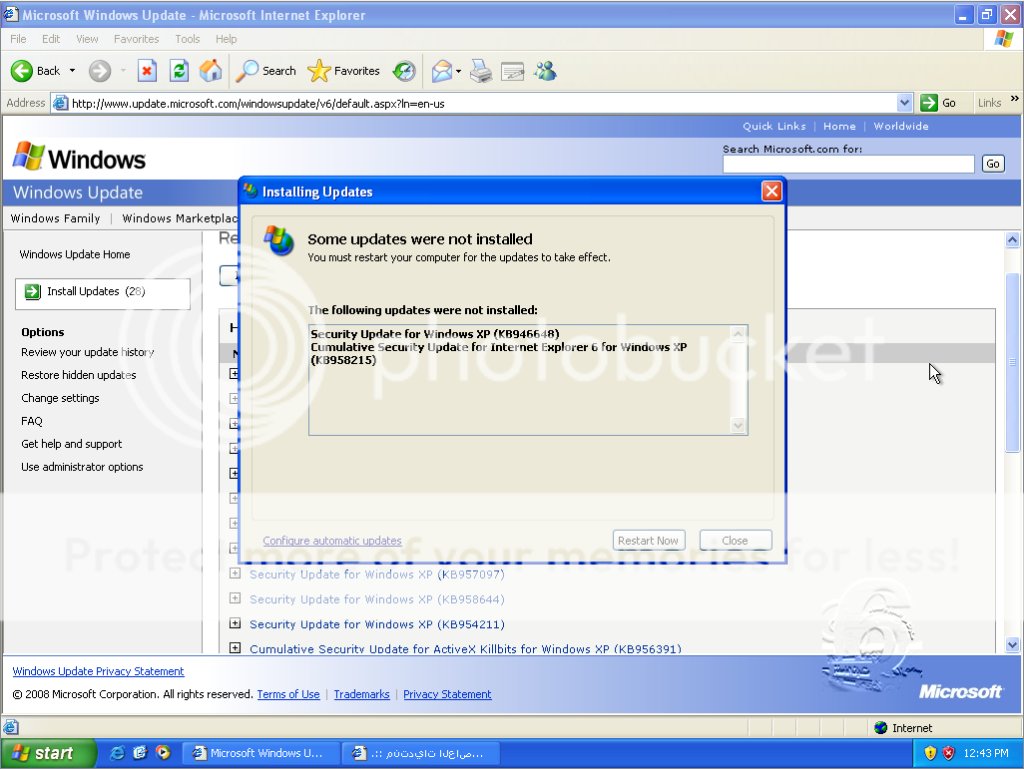Click the Windows logo on the page header
Viewport: 1024px width, 769px height.
[80, 159]
